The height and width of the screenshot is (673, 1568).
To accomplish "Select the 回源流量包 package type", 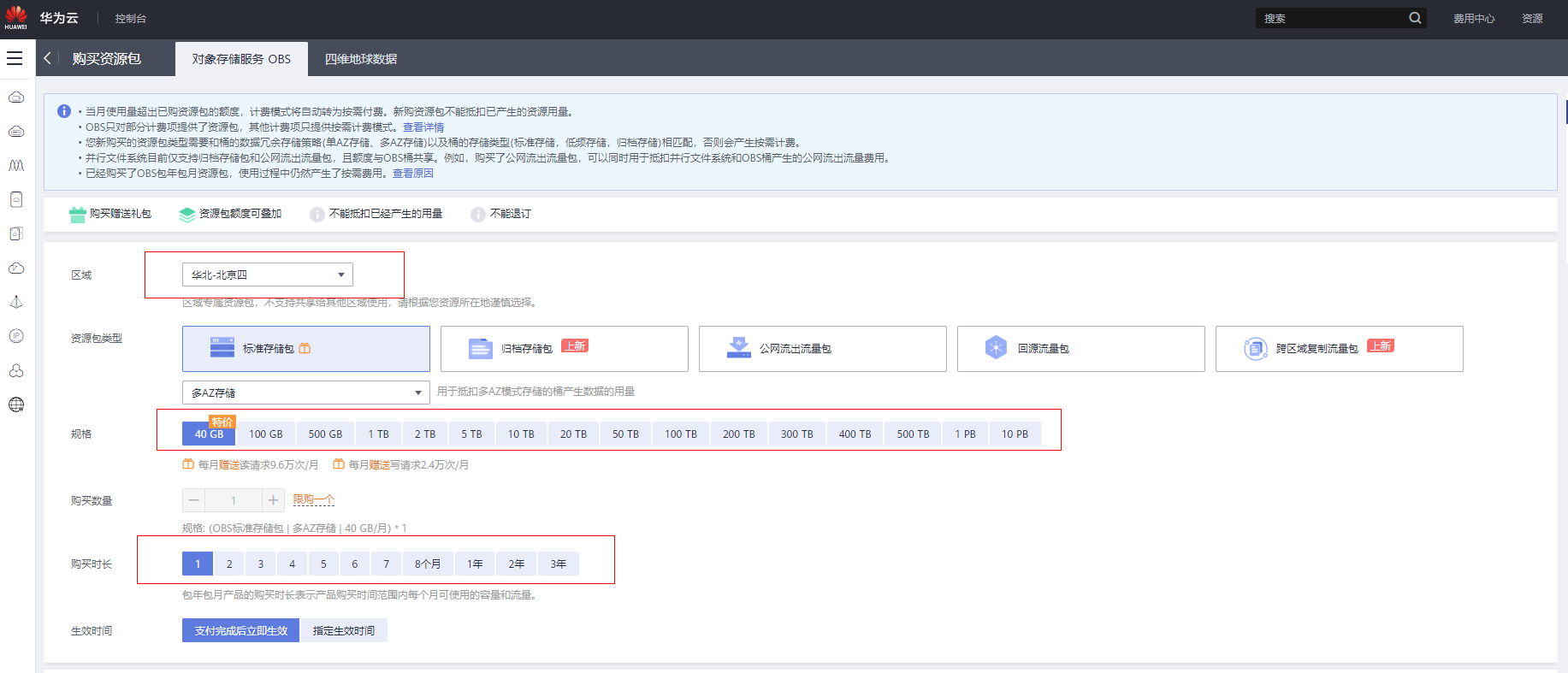I will 1081,349.
